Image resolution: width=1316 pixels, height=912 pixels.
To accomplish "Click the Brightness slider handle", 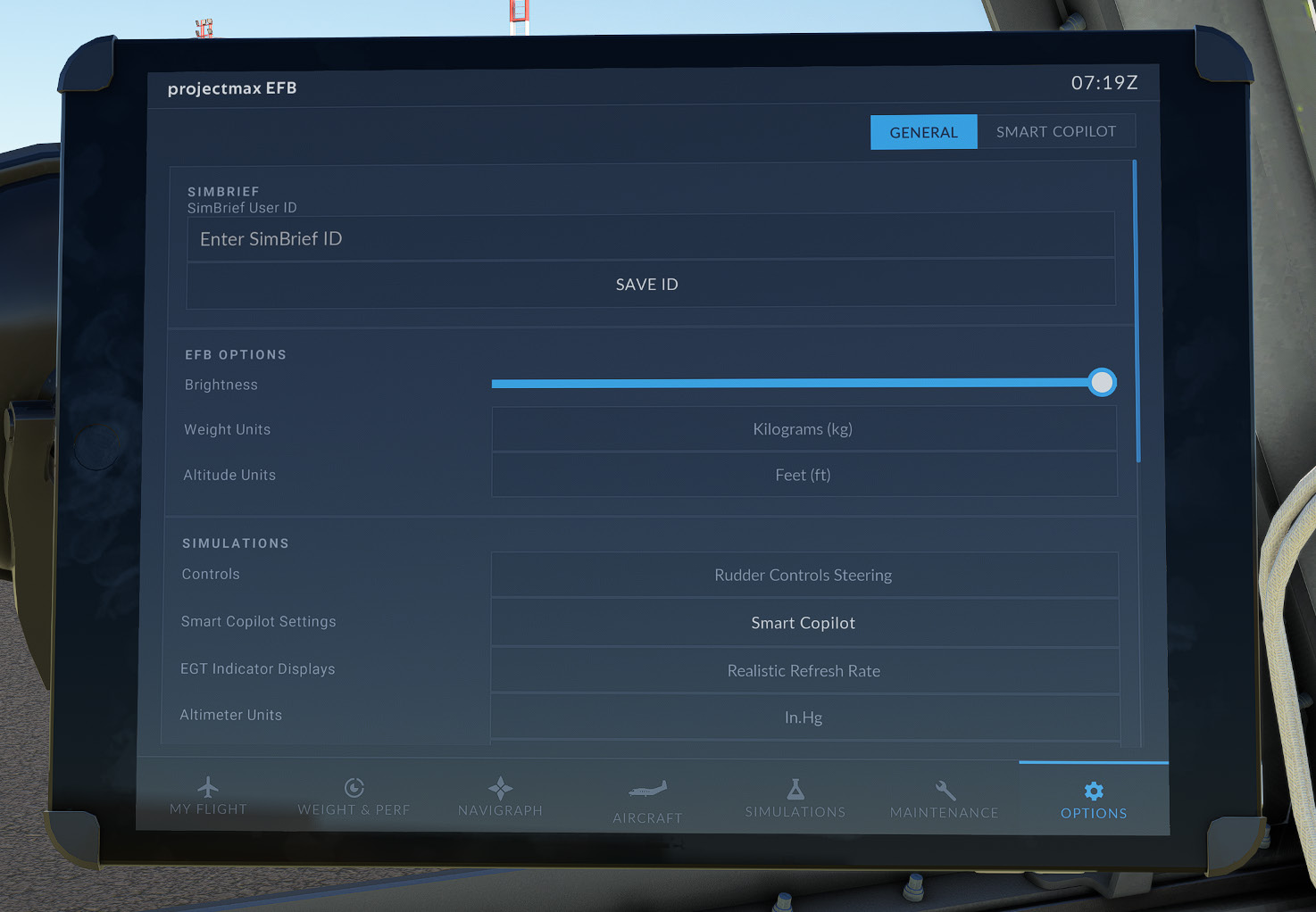I will pyautogui.click(x=1102, y=383).
